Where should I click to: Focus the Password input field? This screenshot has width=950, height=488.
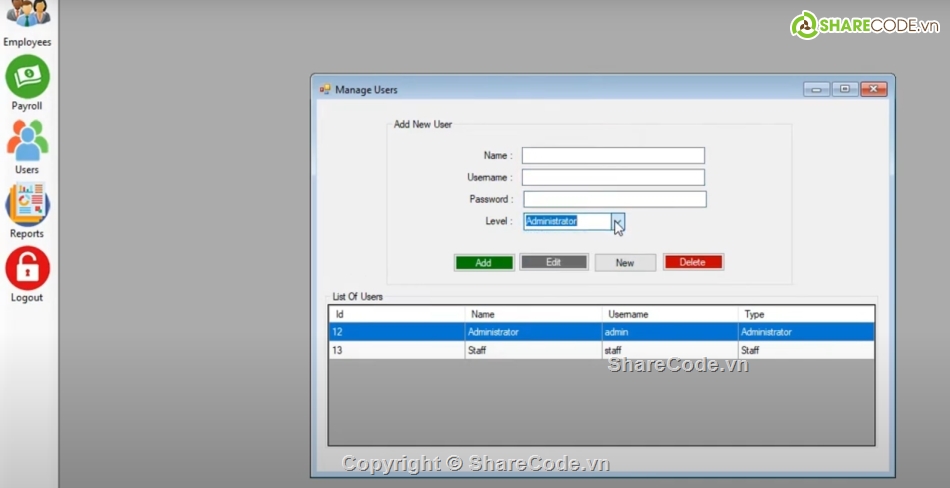coord(615,199)
